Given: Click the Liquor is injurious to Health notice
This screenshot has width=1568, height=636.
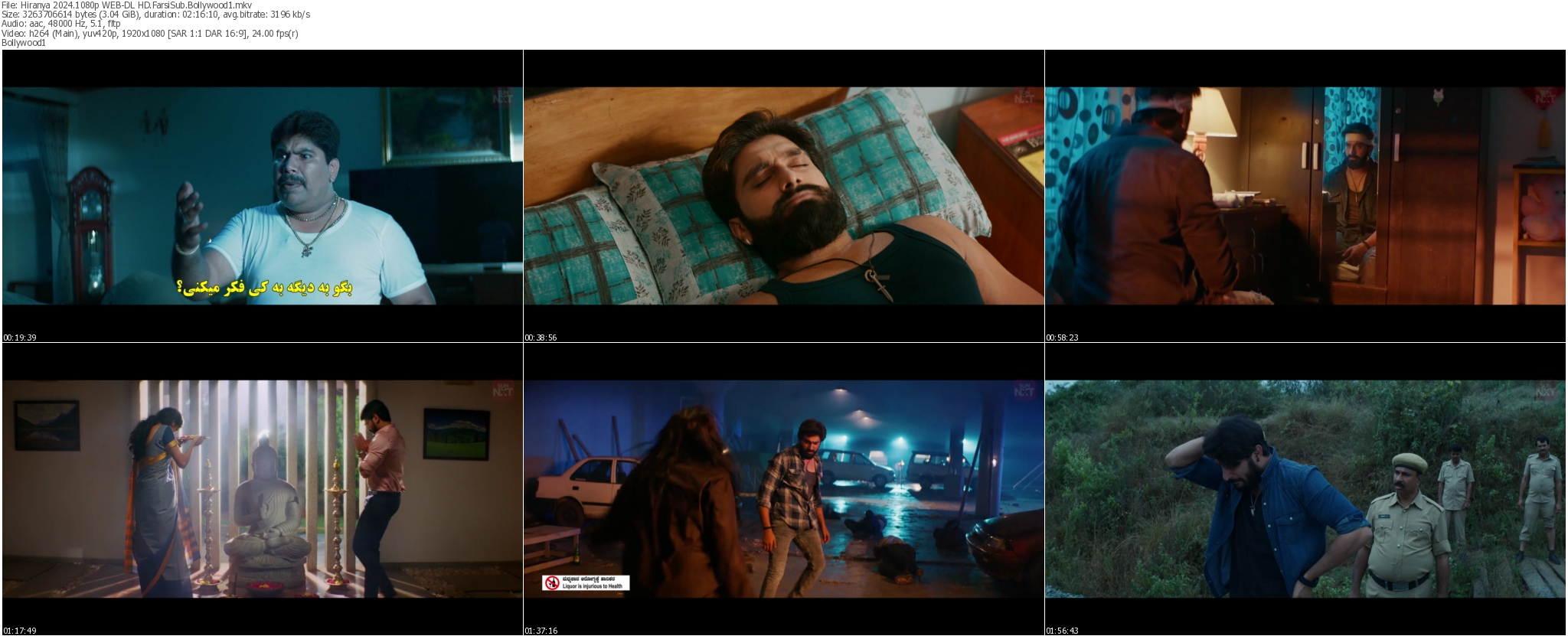Looking at the screenshot, I should click(x=586, y=582).
